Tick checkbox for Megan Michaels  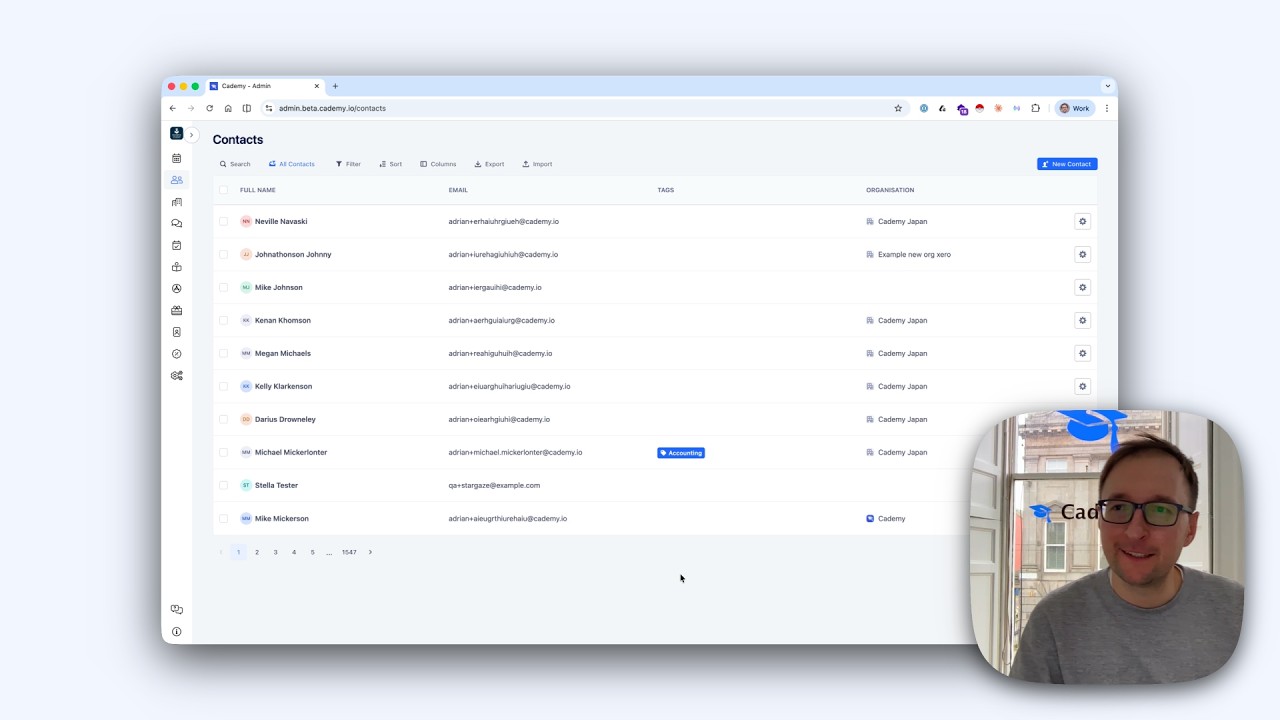(x=223, y=353)
